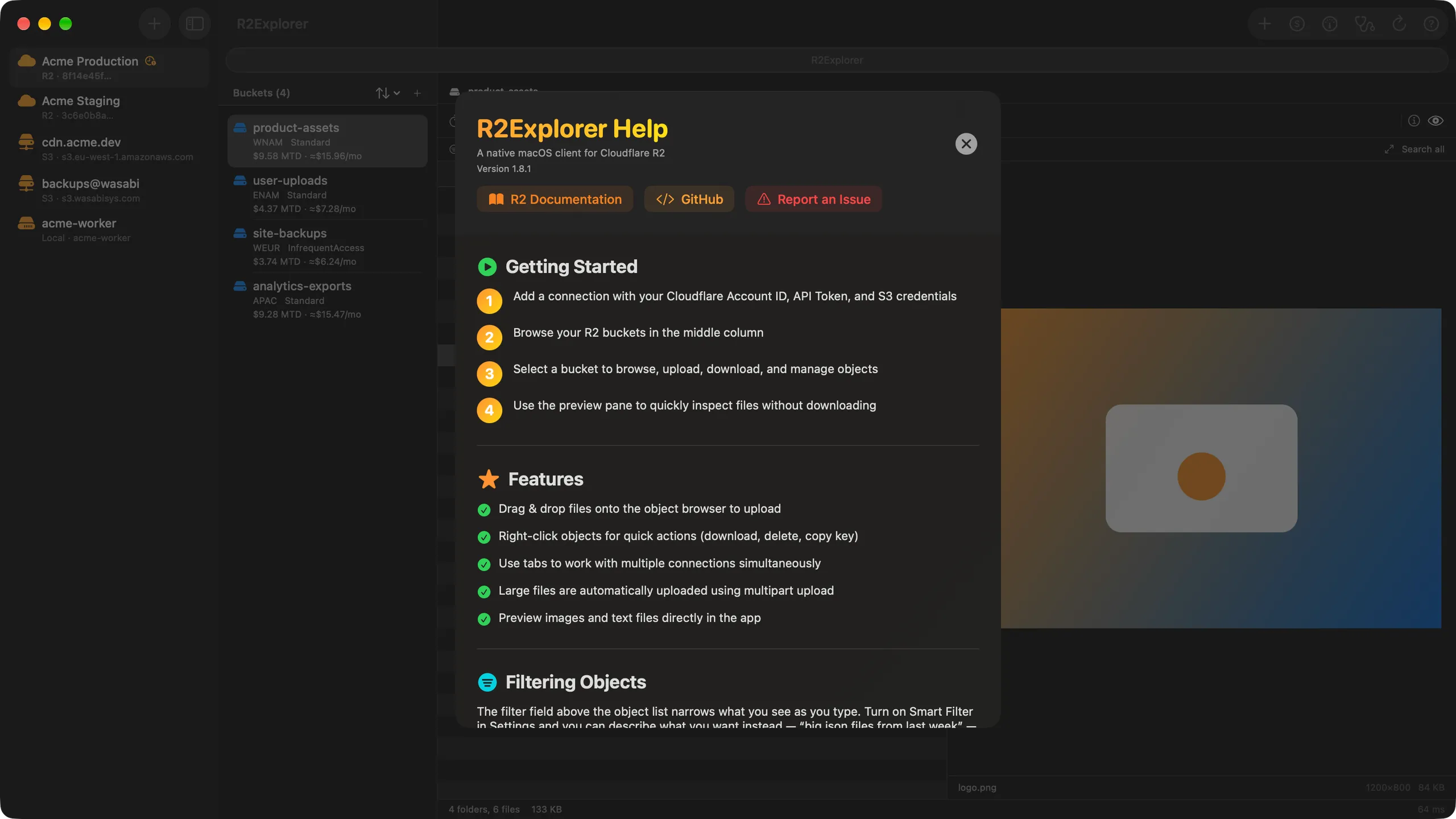
Task: Click the plus icon in right toolbar
Action: [x=1264, y=24]
